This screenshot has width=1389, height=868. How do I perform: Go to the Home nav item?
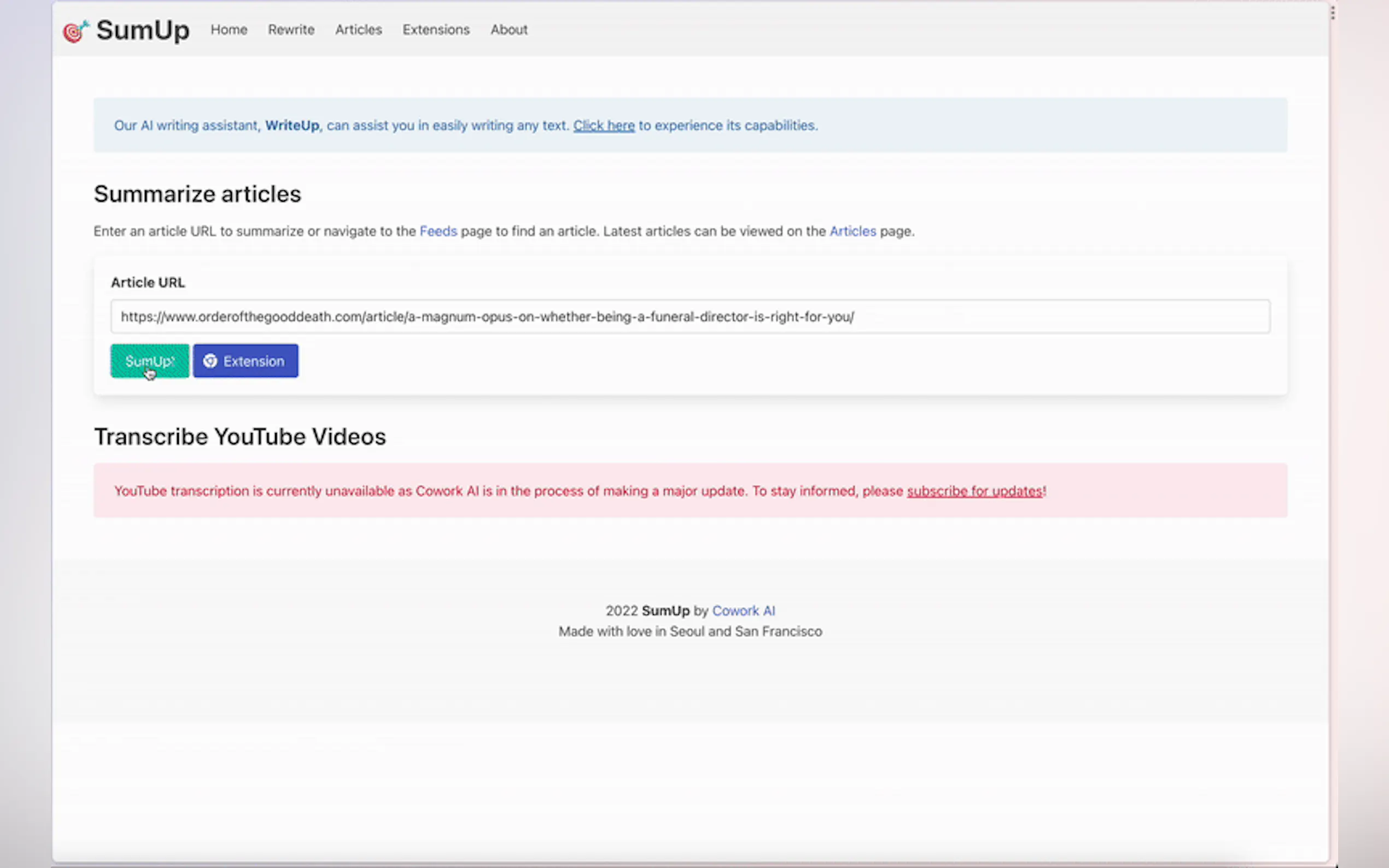click(x=229, y=30)
